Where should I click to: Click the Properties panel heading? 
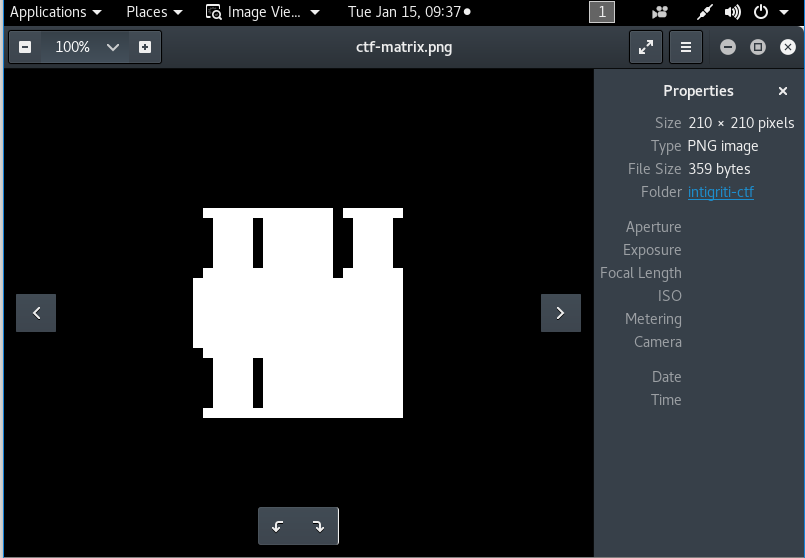698,91
